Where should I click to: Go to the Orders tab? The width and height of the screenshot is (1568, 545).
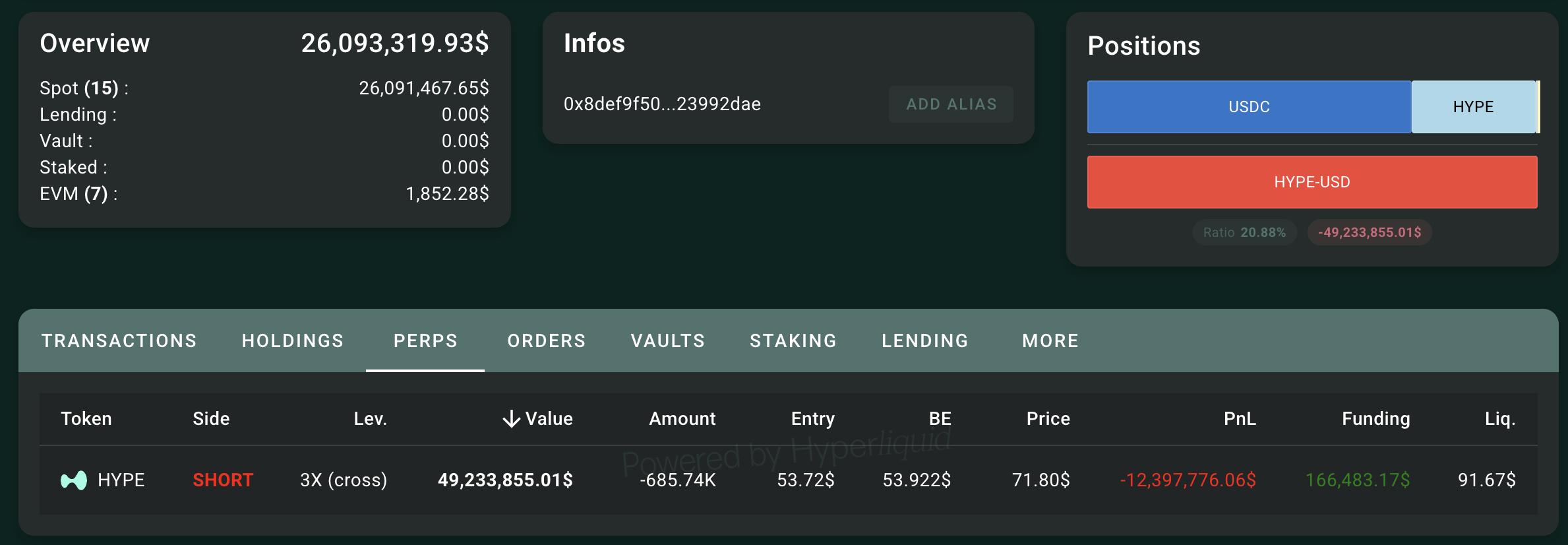547,340
